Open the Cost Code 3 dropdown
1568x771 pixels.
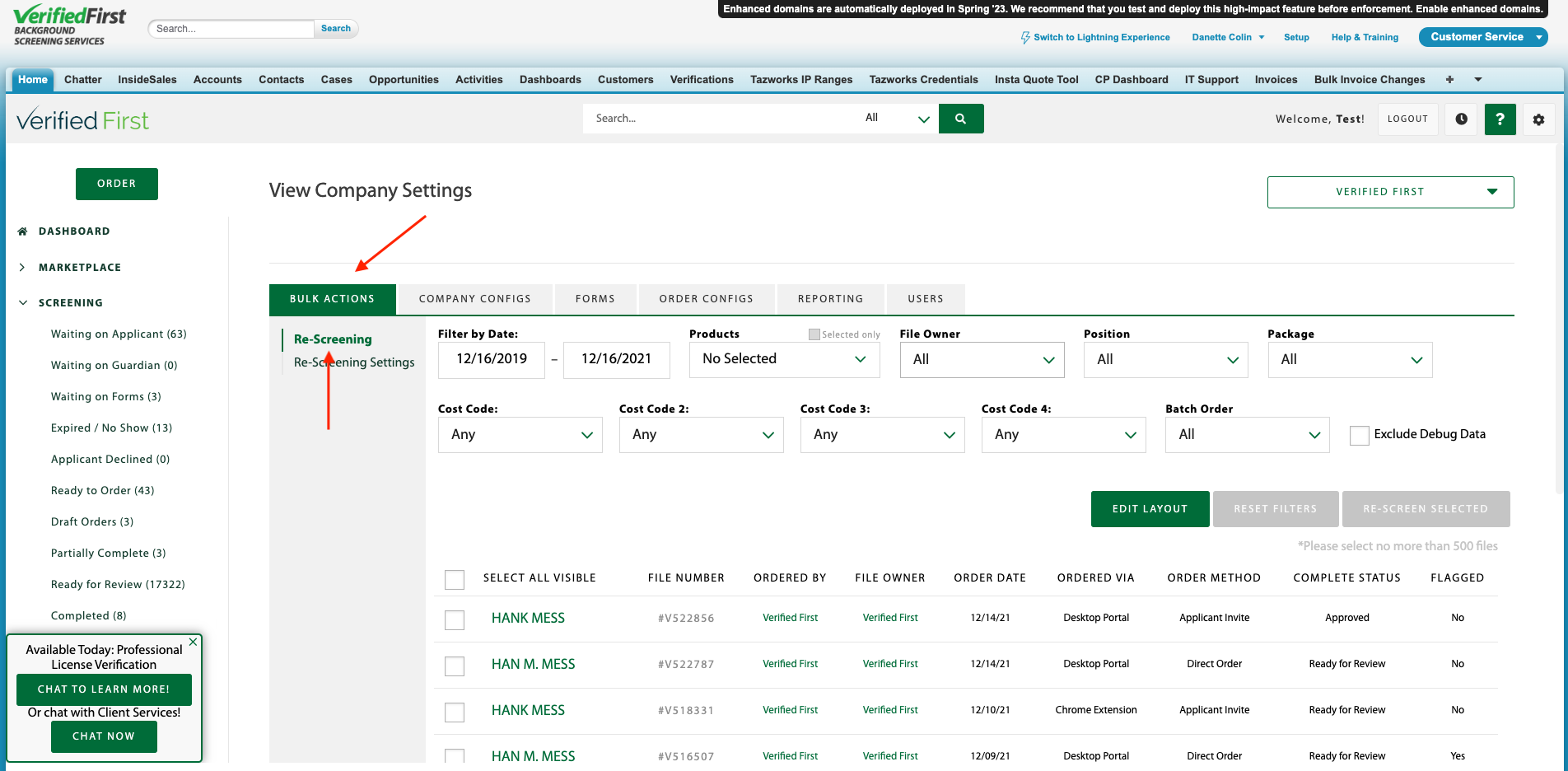[882, 435]
